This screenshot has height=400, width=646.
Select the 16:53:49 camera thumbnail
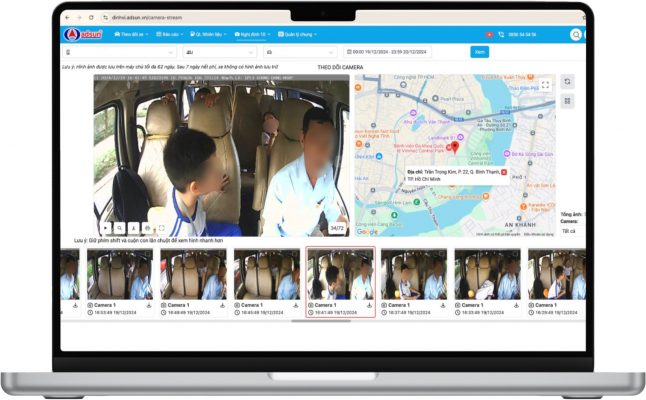[119, 275]
